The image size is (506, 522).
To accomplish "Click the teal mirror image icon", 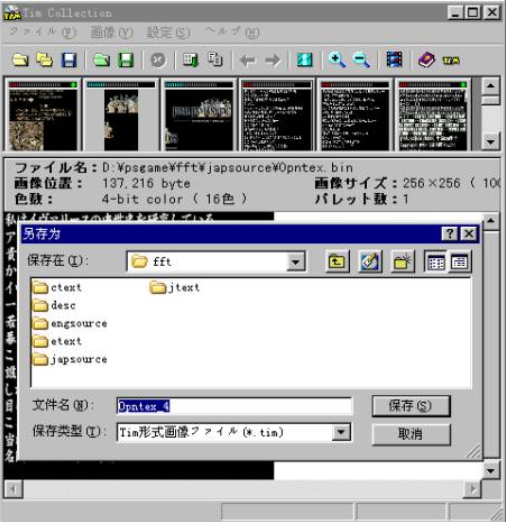I will pyautogui.click(x=305, y=60).
